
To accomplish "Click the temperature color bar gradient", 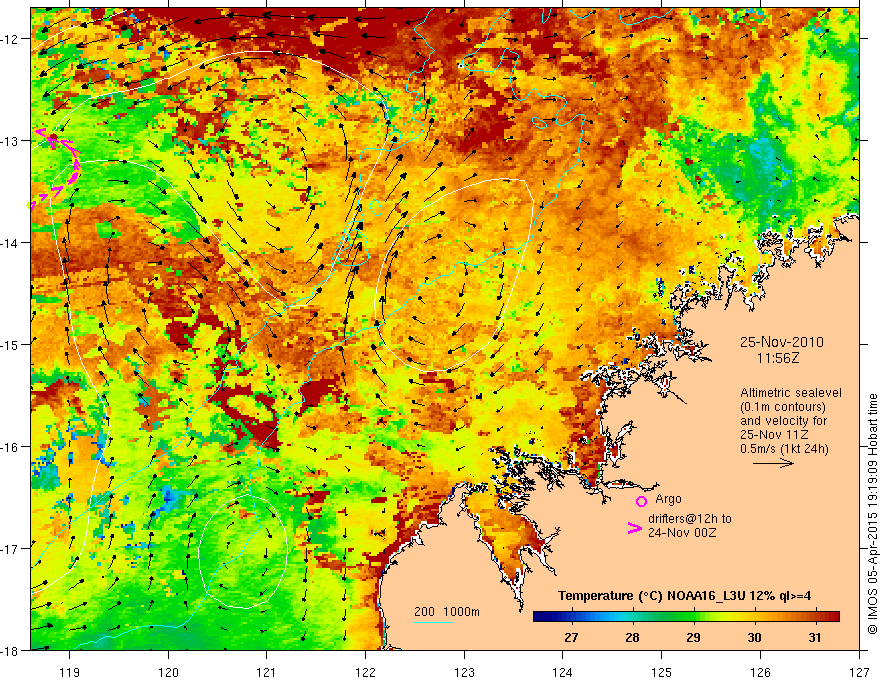I will click(686, 617).
